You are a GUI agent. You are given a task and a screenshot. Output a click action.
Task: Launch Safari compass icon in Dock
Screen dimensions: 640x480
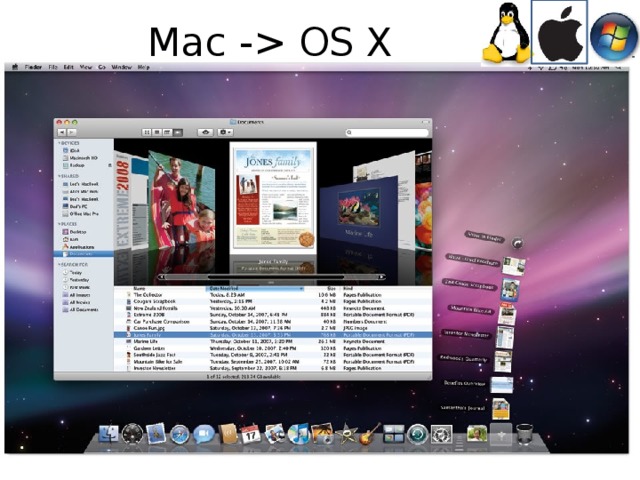tap(180, 435)
